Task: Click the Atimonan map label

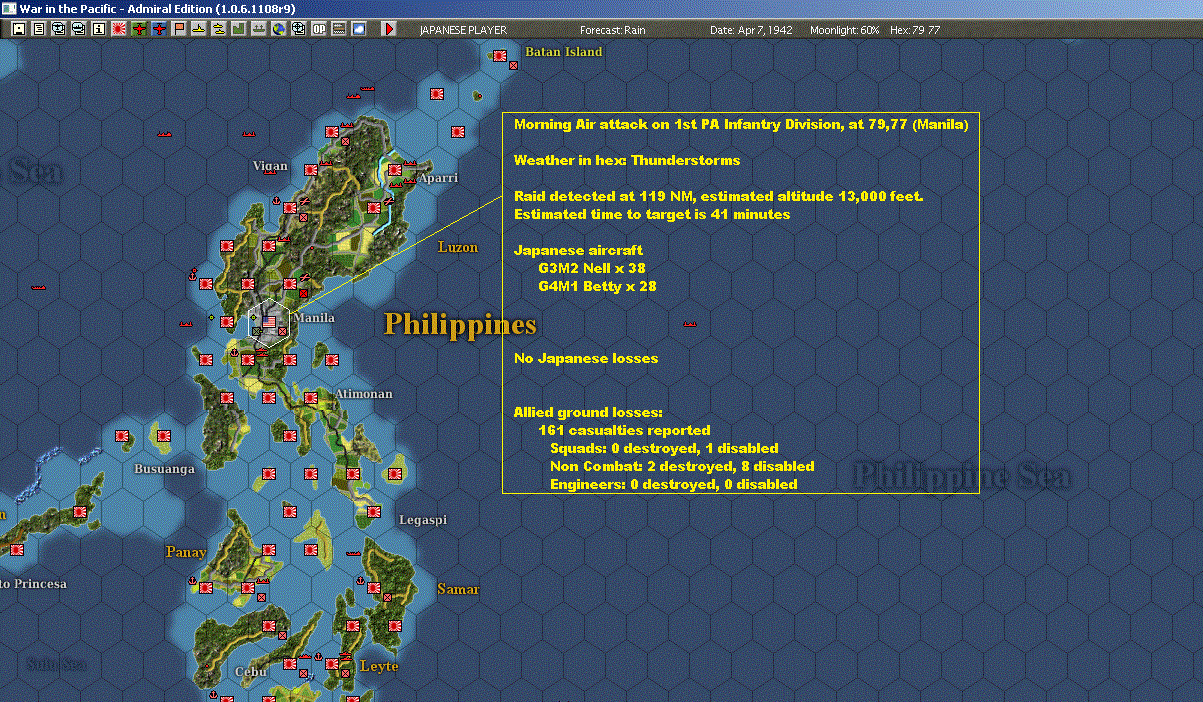Action: [364, 394]
